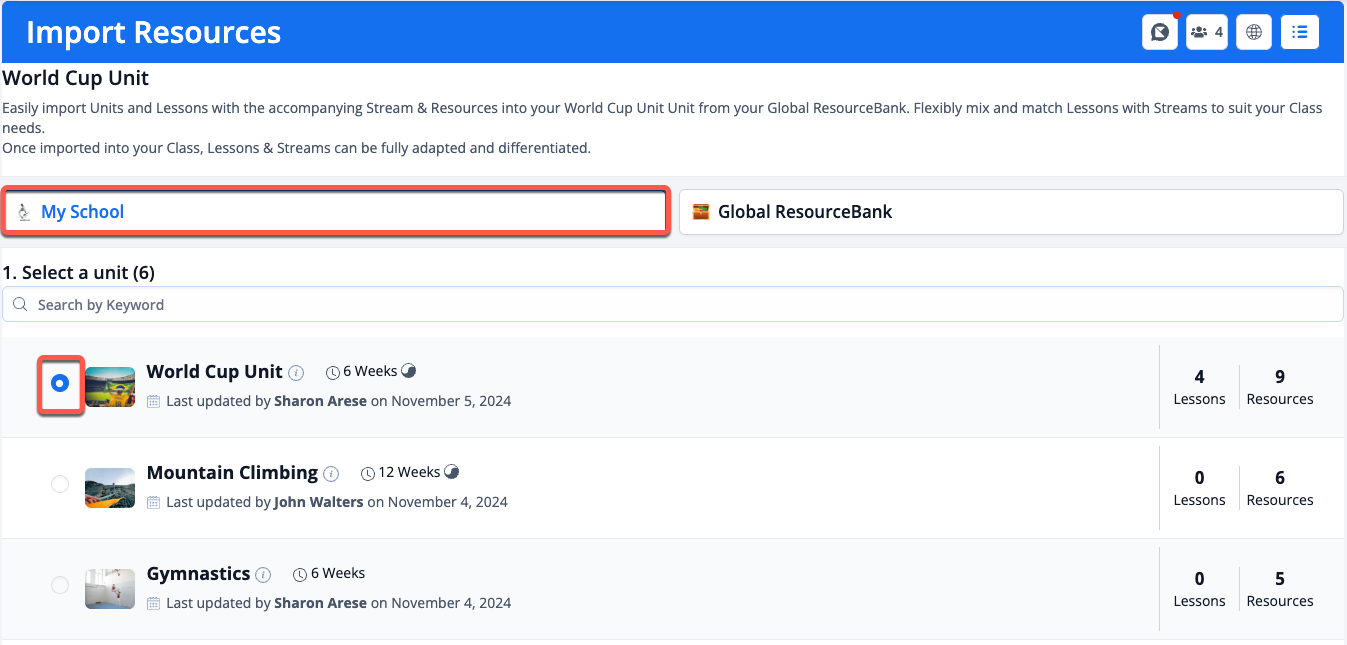Click pie chart icon next to 12 Weeks
The height and width of the screenshot is (645, 1347).
[451, 472]
